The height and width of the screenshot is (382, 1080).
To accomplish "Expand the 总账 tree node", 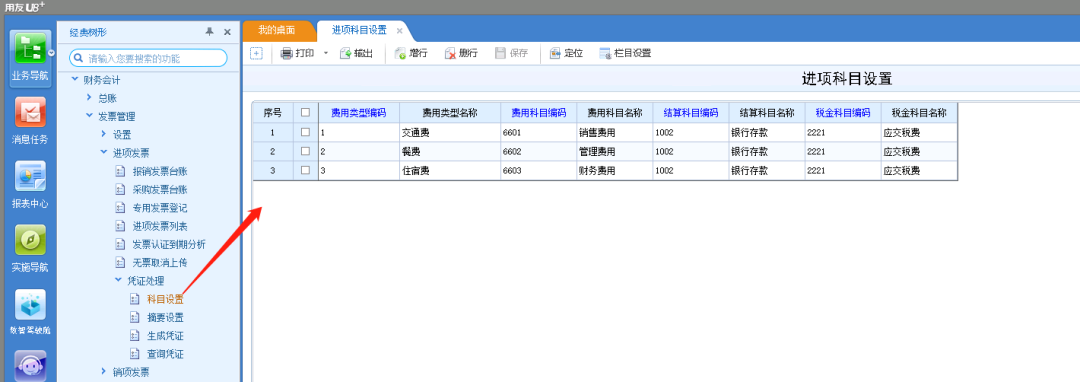I will coord(89,98).
